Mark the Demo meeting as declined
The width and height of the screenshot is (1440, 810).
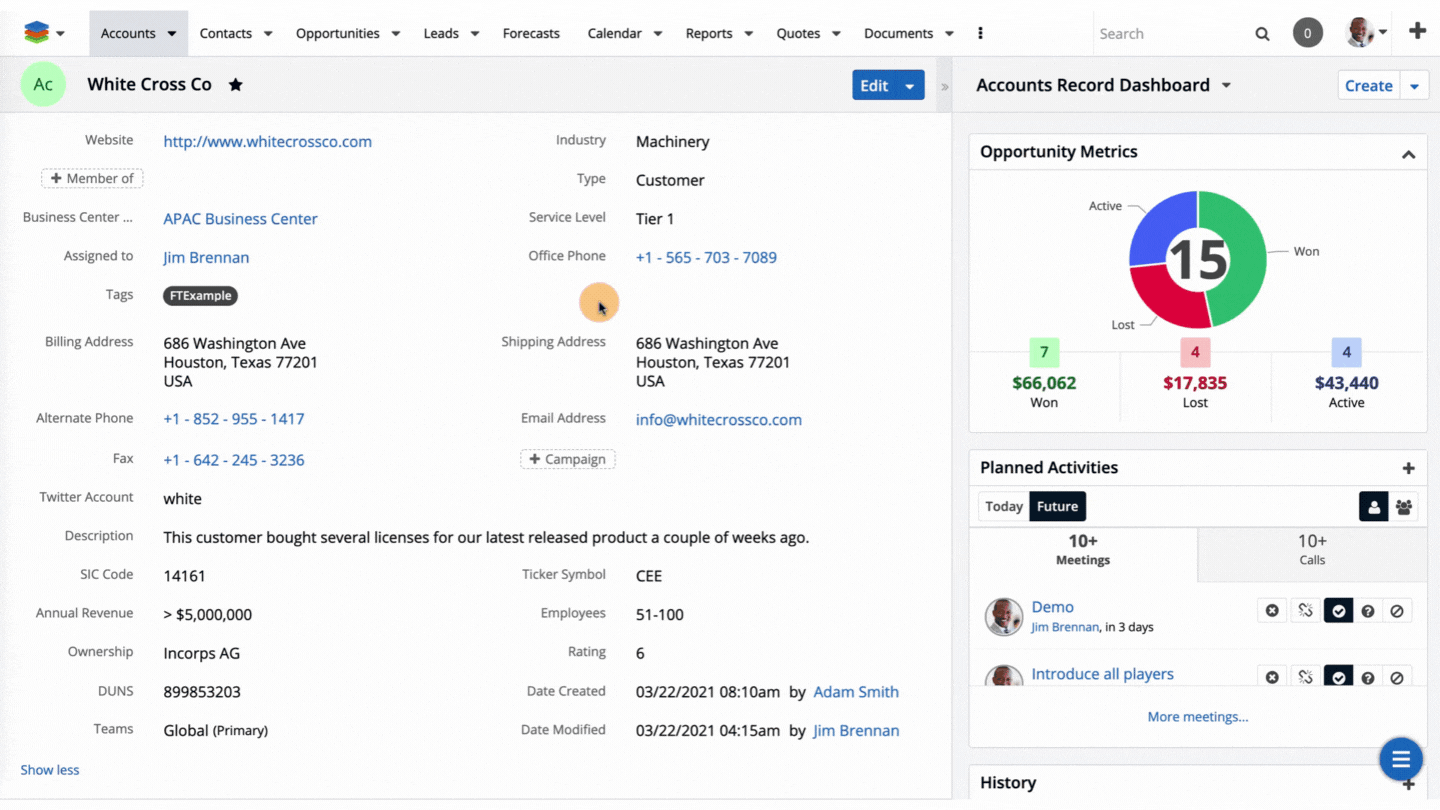(1397, 611)
